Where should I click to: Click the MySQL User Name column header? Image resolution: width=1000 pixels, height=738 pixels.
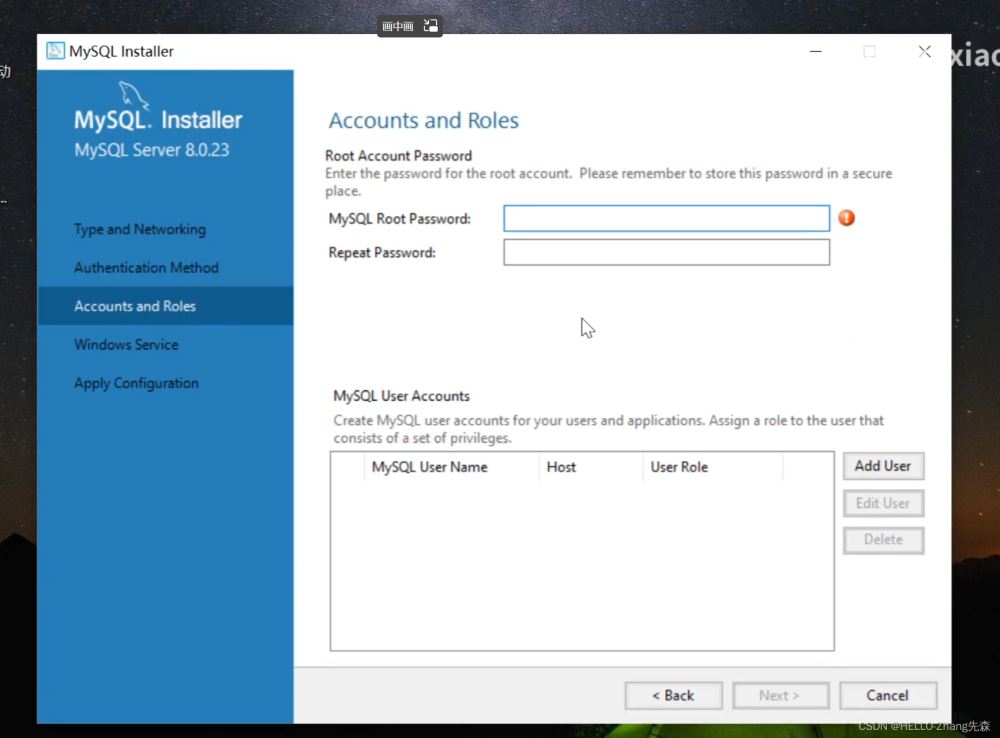[x=430, y=467]
